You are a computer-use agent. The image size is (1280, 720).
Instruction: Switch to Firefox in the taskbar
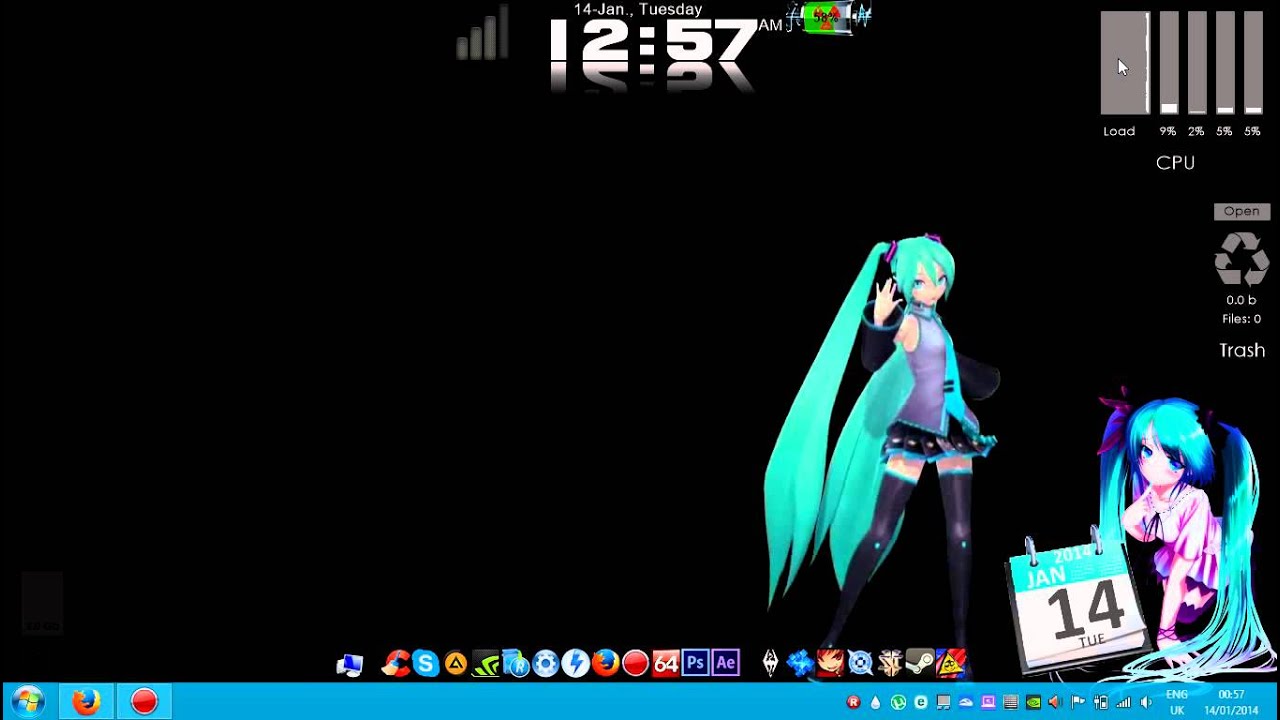86,702
